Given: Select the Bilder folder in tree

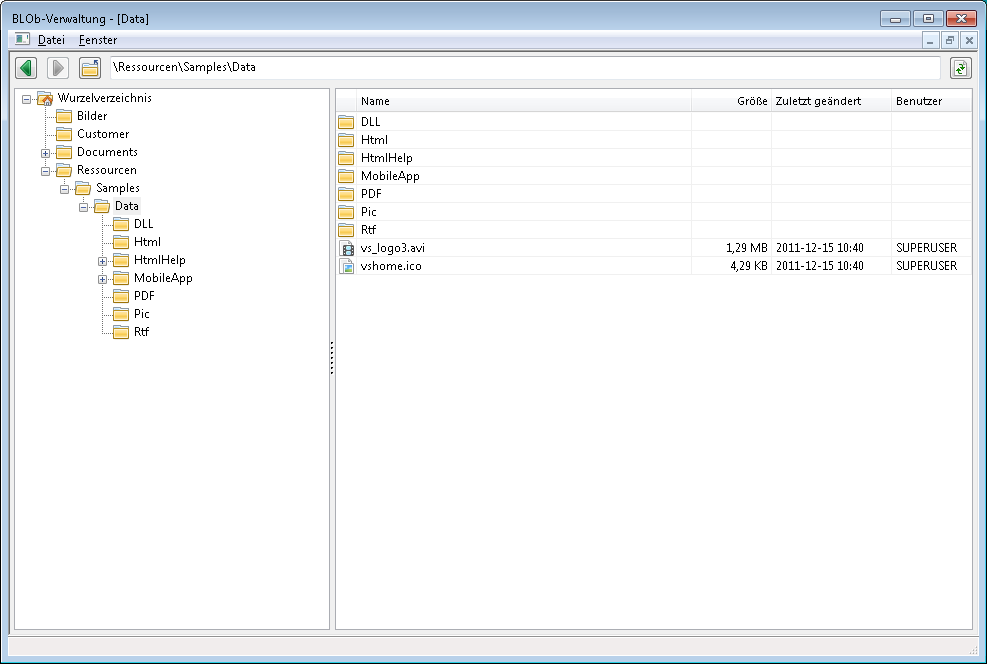Looking at the screenshot, I should click(91, 116).
